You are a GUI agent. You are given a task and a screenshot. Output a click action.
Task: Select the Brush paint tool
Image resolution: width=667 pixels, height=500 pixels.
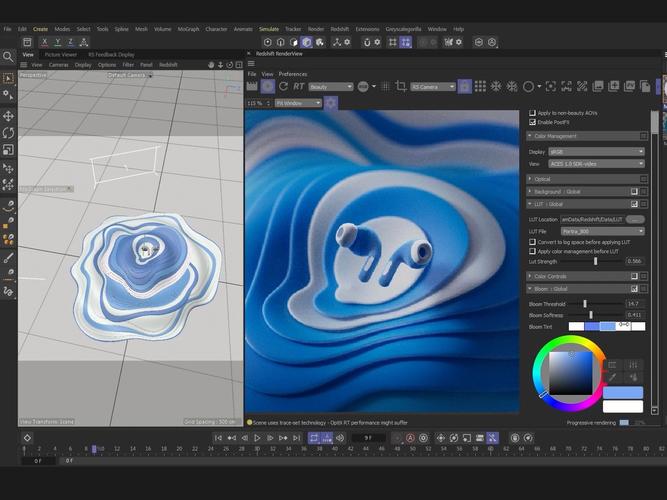(8, 257)
